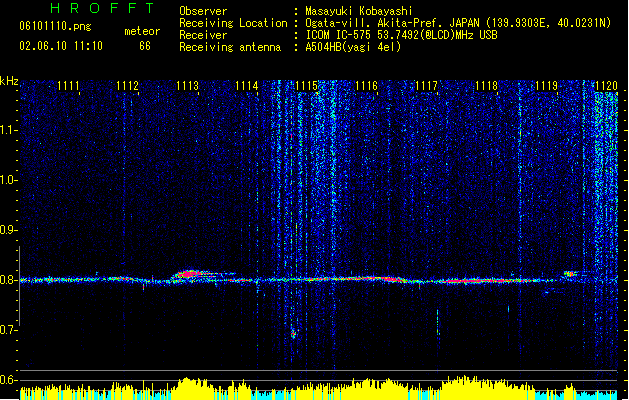This screenshot has width=629, height=400.
Task: Click the 0.7 frequency axis label
Action: click(8, 330)
